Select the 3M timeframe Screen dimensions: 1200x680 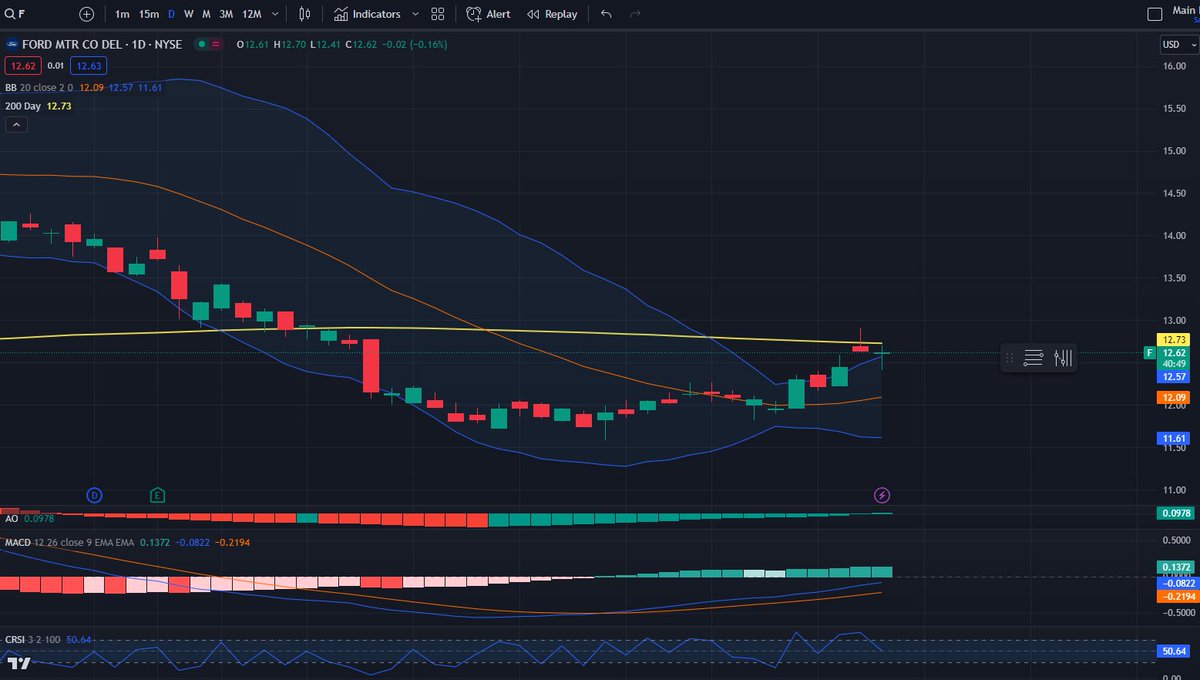[x=227, y=14]
